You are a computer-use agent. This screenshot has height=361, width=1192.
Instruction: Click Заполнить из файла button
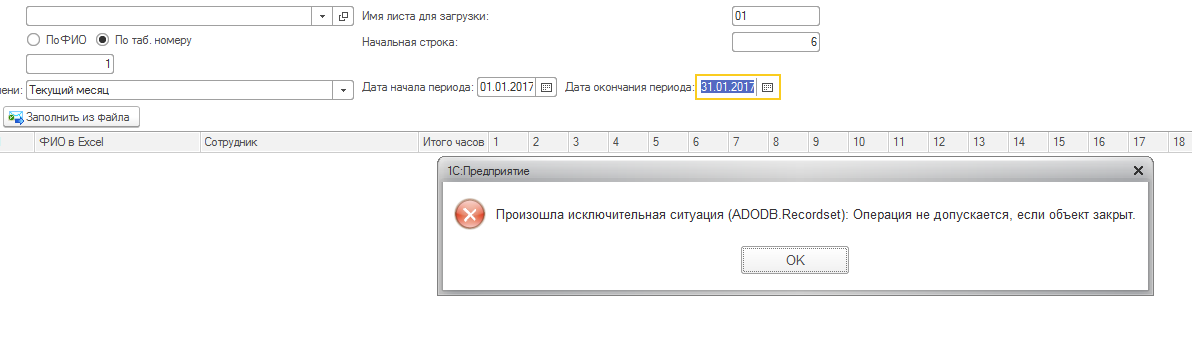[x=72, y=117]
